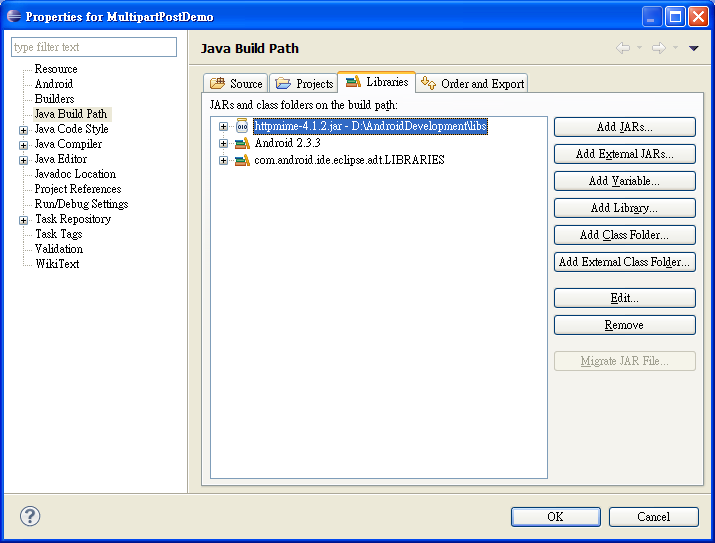Open the back history dropdown arrow
The height and width of the screenshot is (543, 715).
[x=639, y=47]
